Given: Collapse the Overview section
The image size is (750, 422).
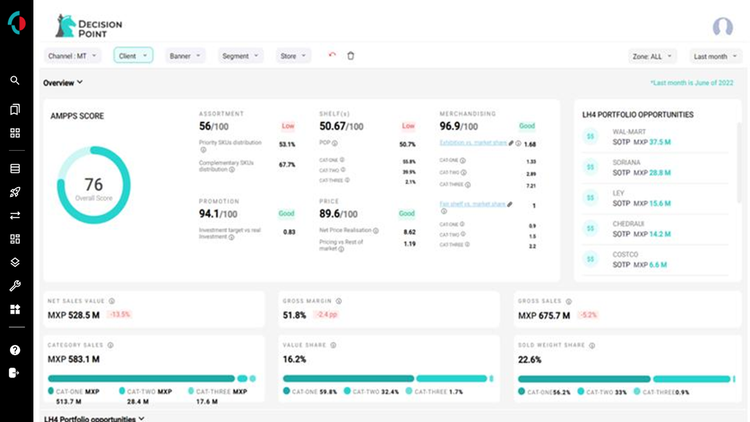Looking at the screenshot, I should point(63,83).
